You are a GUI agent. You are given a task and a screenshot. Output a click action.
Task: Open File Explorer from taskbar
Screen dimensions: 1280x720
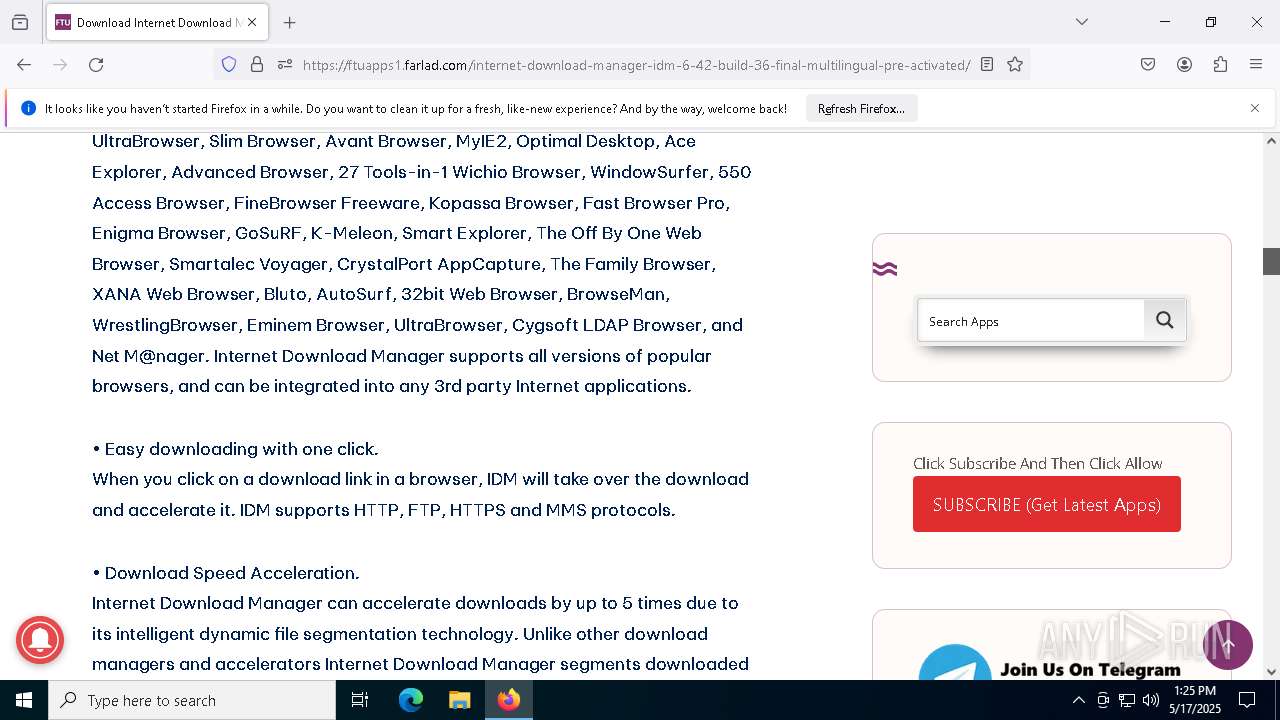pyautogui.click(x=459, y=700)
